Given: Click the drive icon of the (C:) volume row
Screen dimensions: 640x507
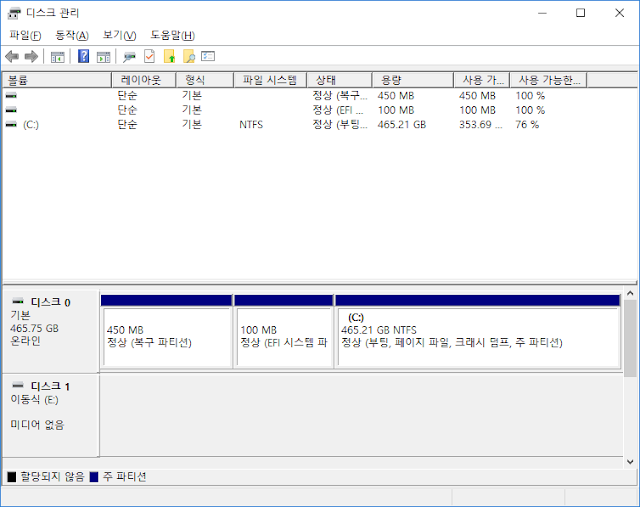Looking at the screenshot, I should tap(11, 124).
